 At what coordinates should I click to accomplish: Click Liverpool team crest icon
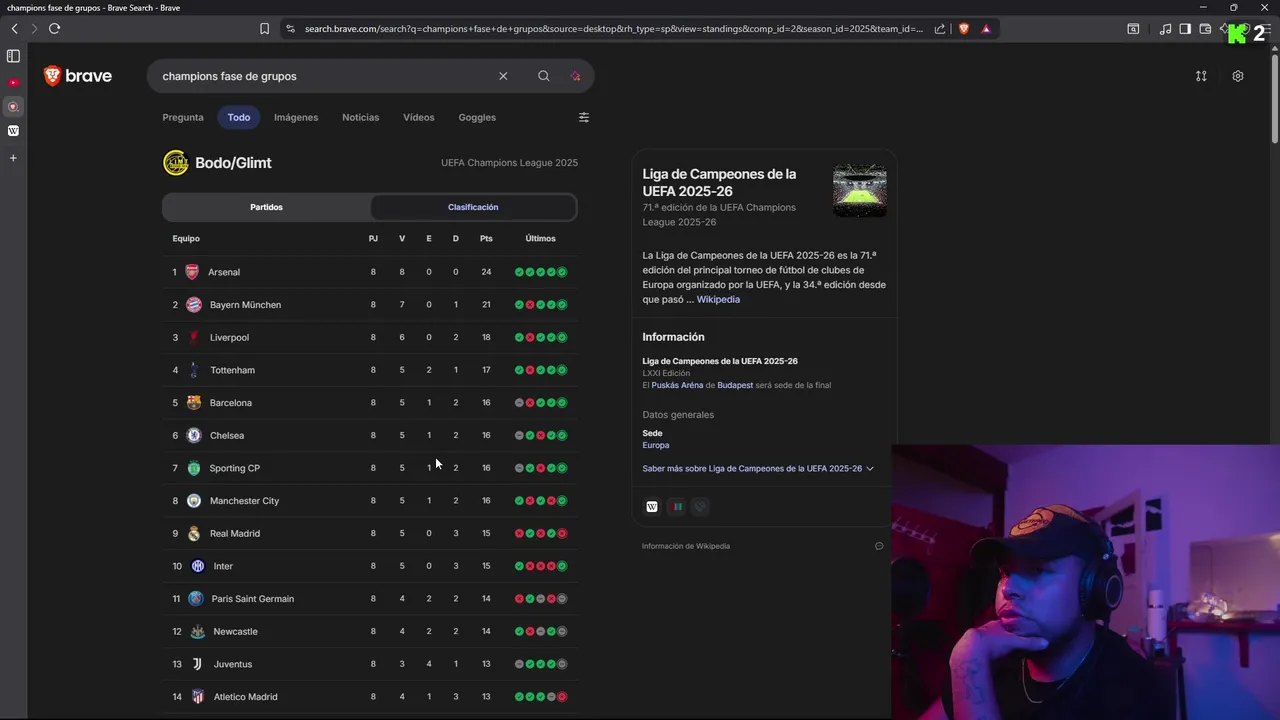click(194, 337)
